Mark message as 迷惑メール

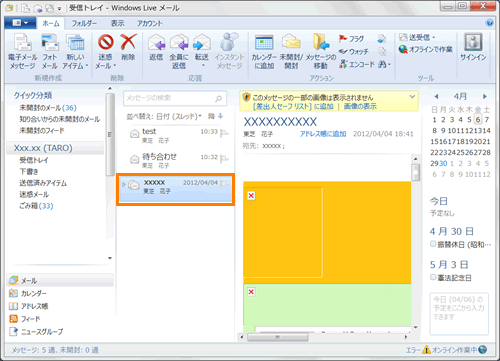[x=105, y=52]
